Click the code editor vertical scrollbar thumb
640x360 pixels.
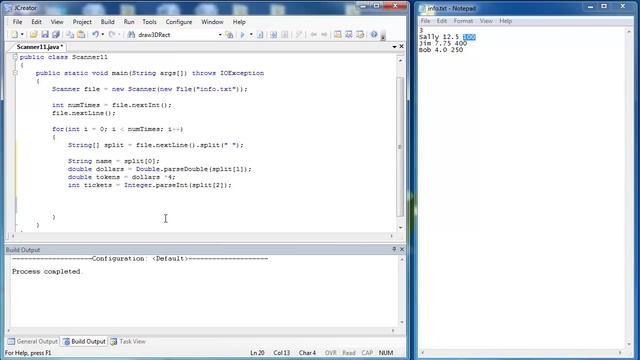click(400, 147)
